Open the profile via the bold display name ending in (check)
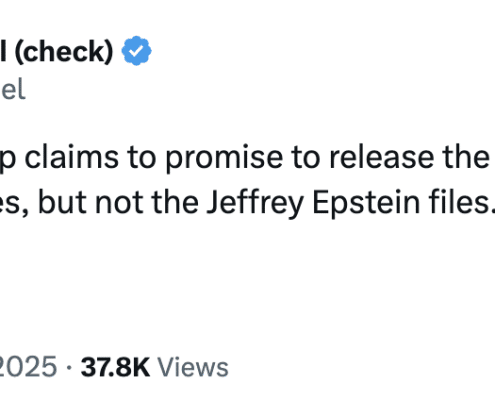 tap(57, 51)
